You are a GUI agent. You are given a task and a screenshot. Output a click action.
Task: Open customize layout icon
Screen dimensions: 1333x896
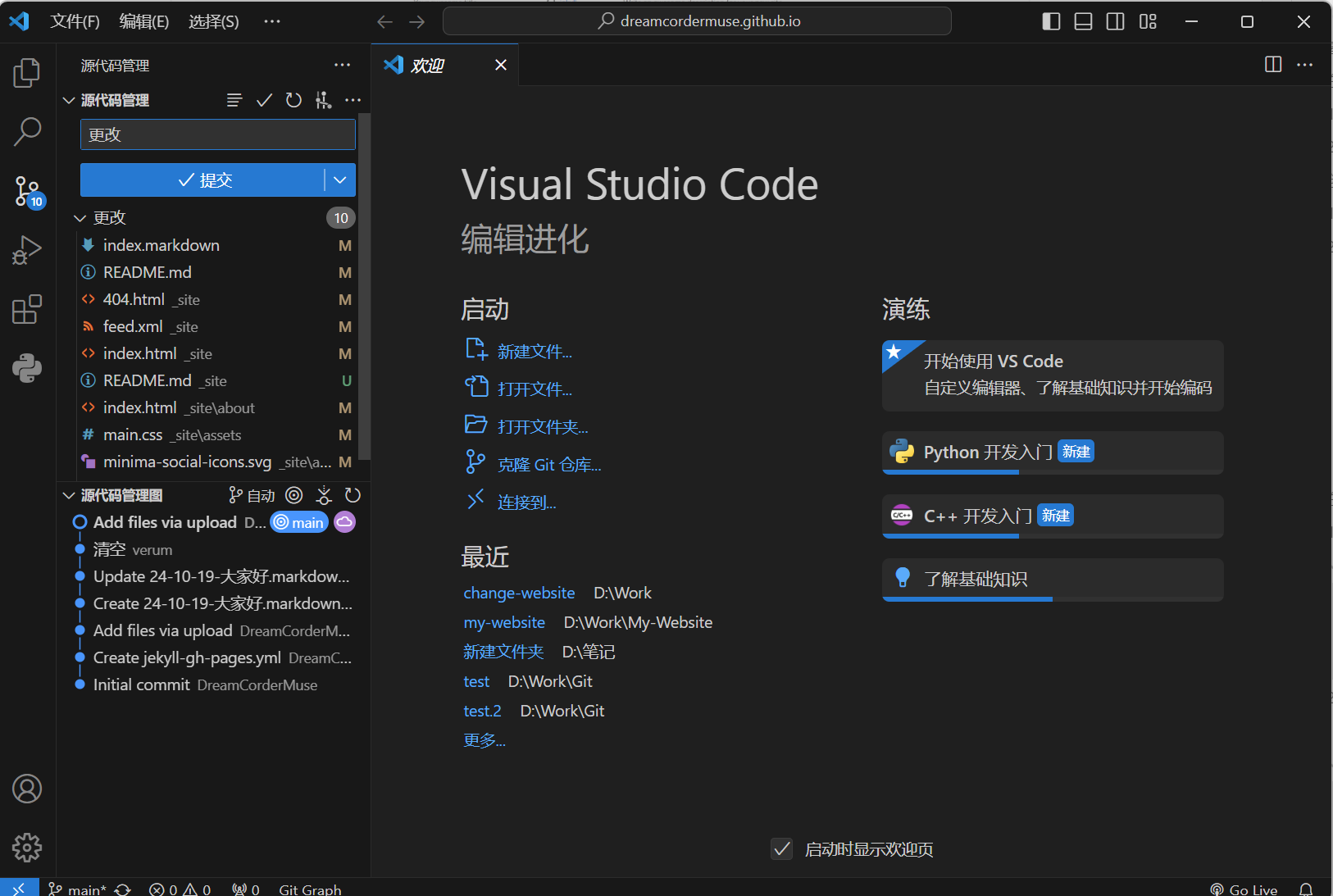1148,21
